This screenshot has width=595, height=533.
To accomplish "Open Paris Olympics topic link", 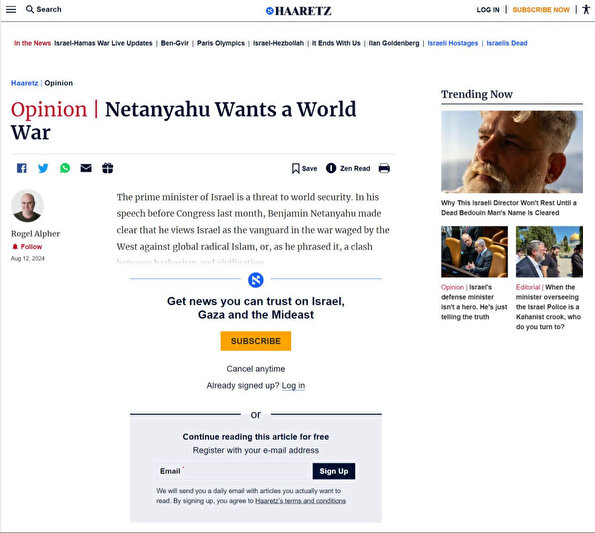I will 221,43.
